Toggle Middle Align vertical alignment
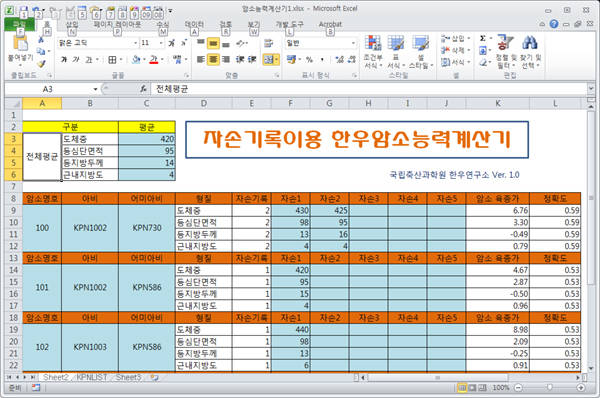The width and height of the screenshot is (600, 398). 213,44
